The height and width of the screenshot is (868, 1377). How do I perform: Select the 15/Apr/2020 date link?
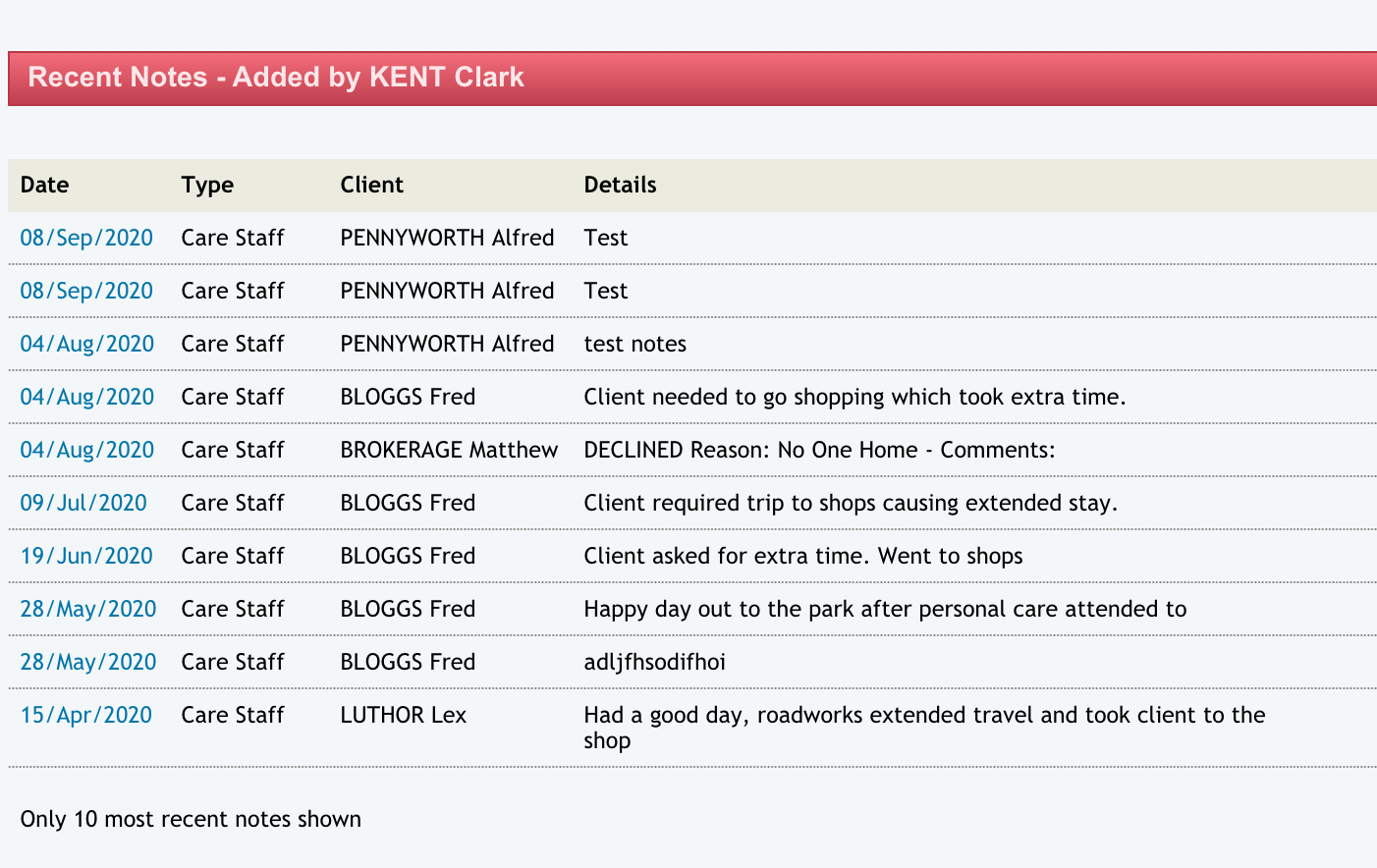pyautogui.click(x=86, y=715)
